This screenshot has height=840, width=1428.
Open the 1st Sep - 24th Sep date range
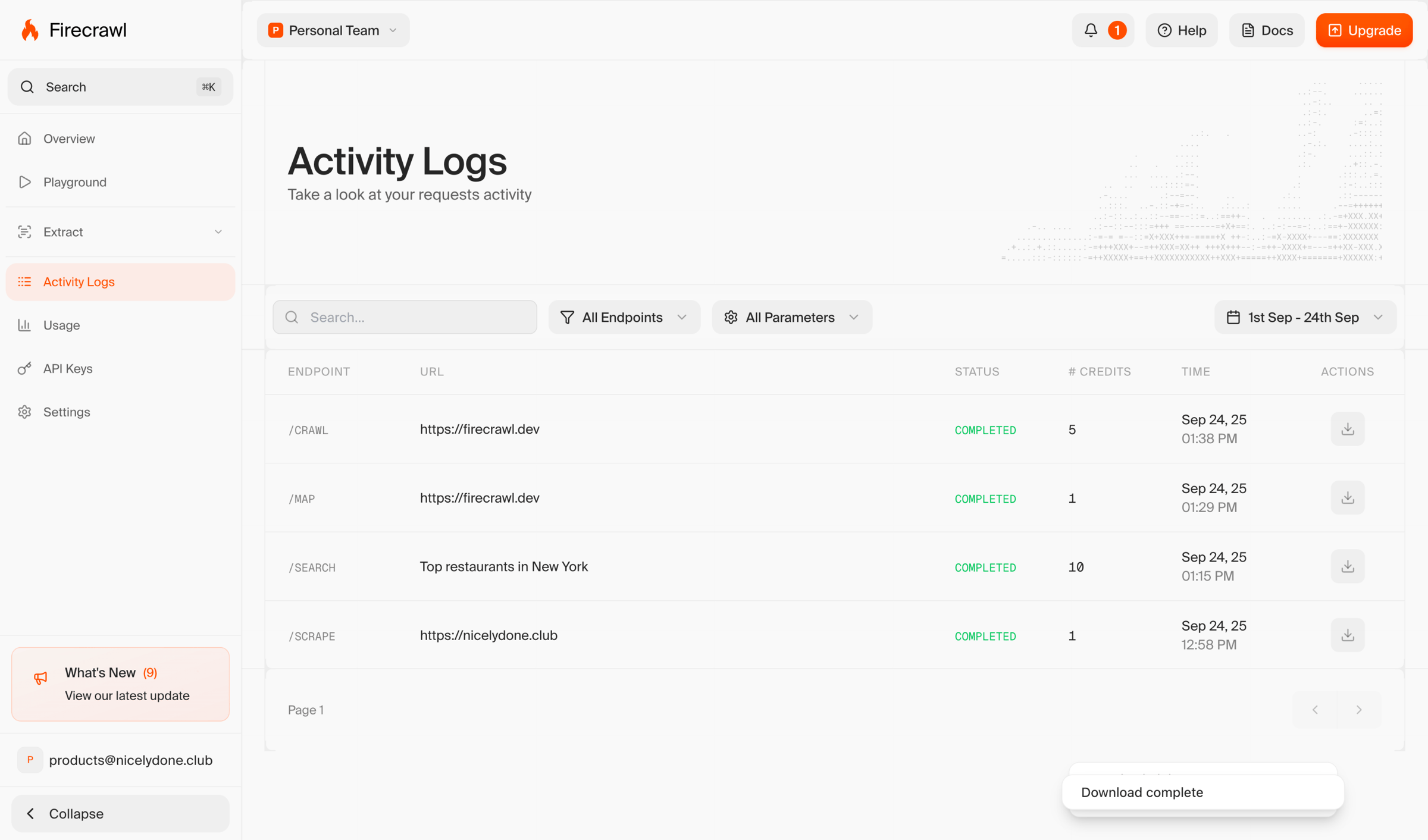click(x=1305, y=317)
